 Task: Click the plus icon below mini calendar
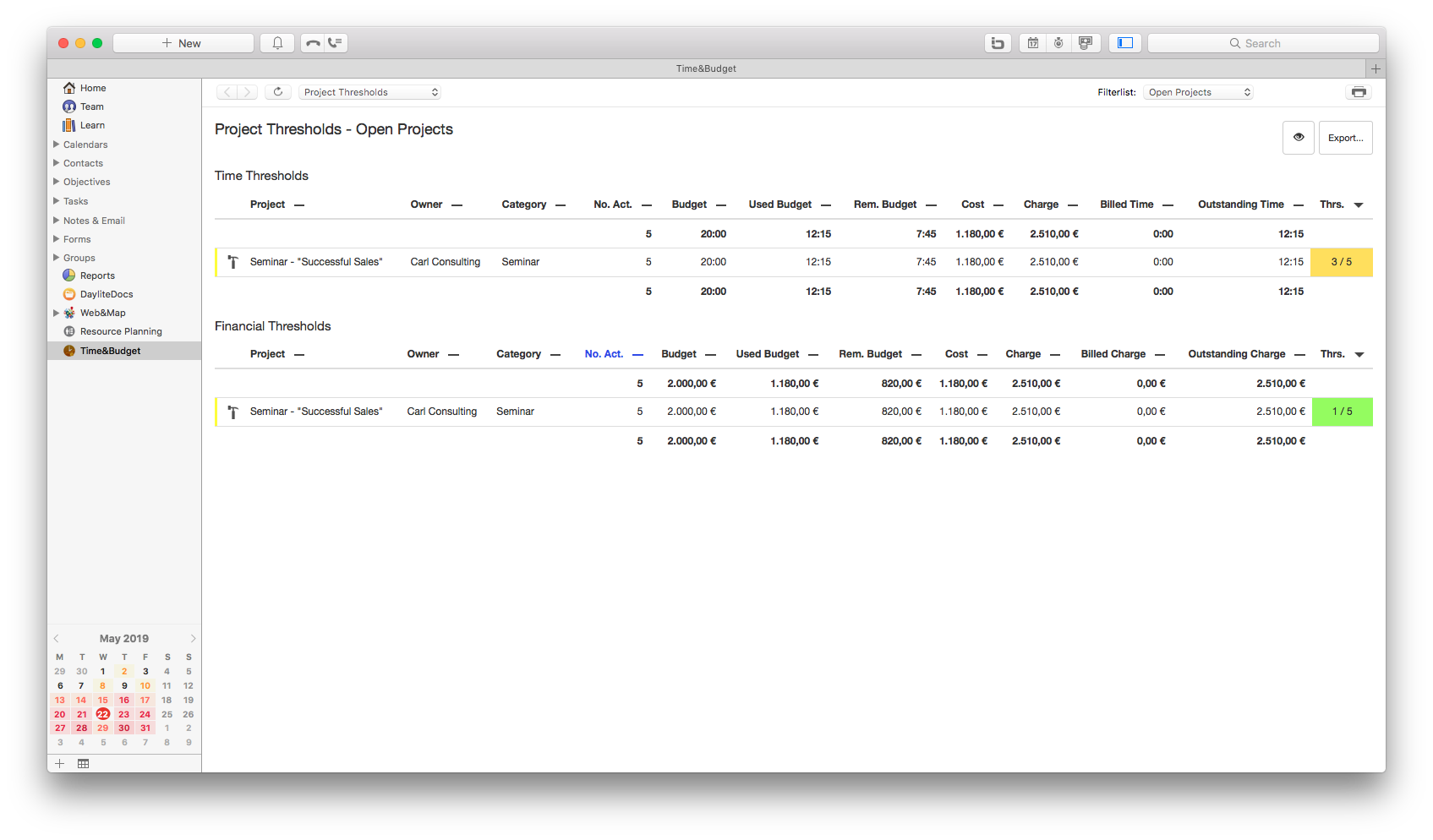coord(59,763)
